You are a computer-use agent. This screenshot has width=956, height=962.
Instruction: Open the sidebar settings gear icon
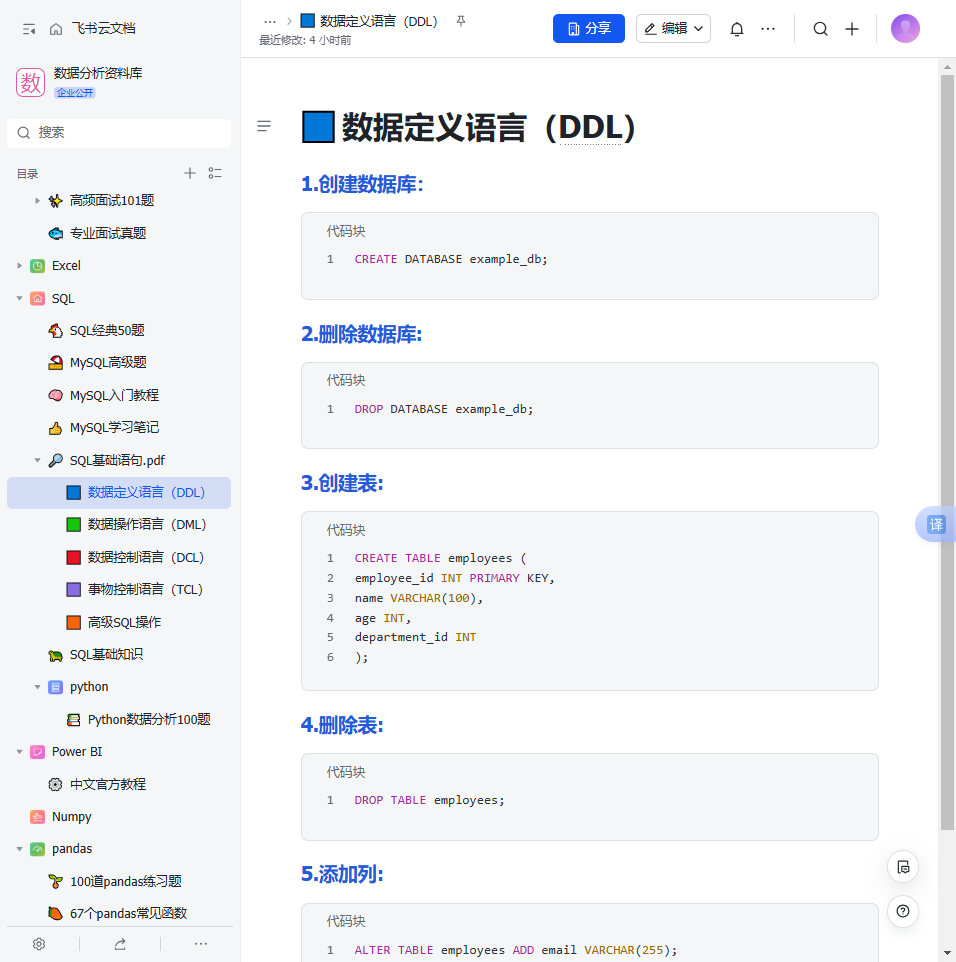(x=39, y=944)
